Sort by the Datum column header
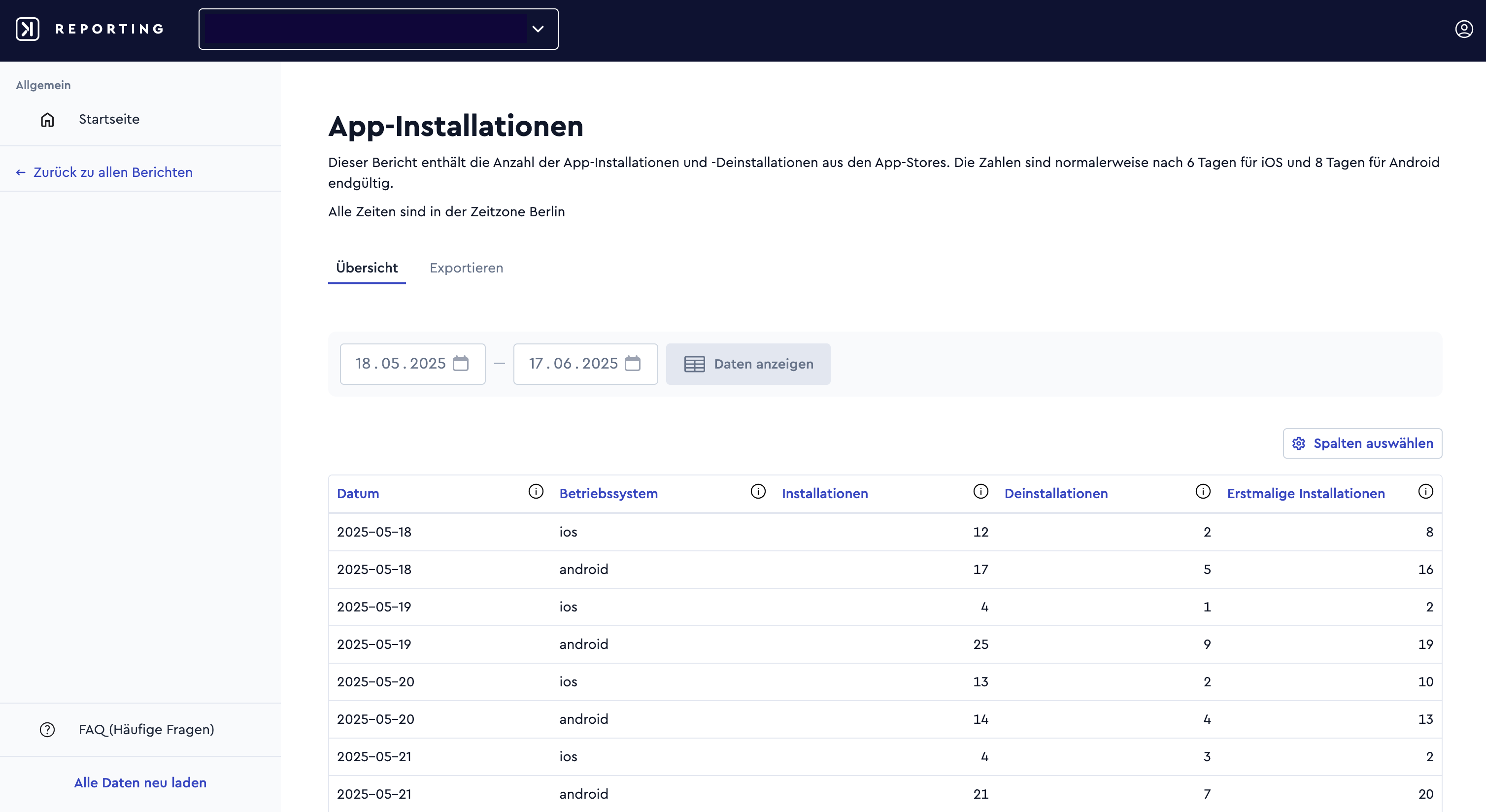 coord(358,494)
